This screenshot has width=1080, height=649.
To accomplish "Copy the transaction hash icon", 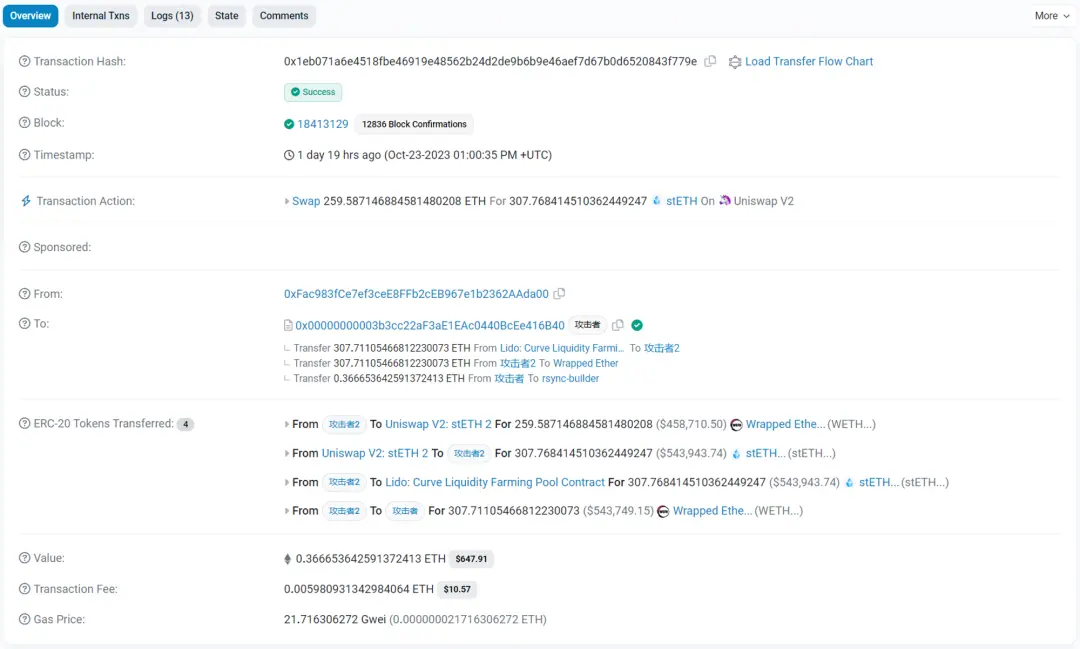I will [x=710, y=61].
